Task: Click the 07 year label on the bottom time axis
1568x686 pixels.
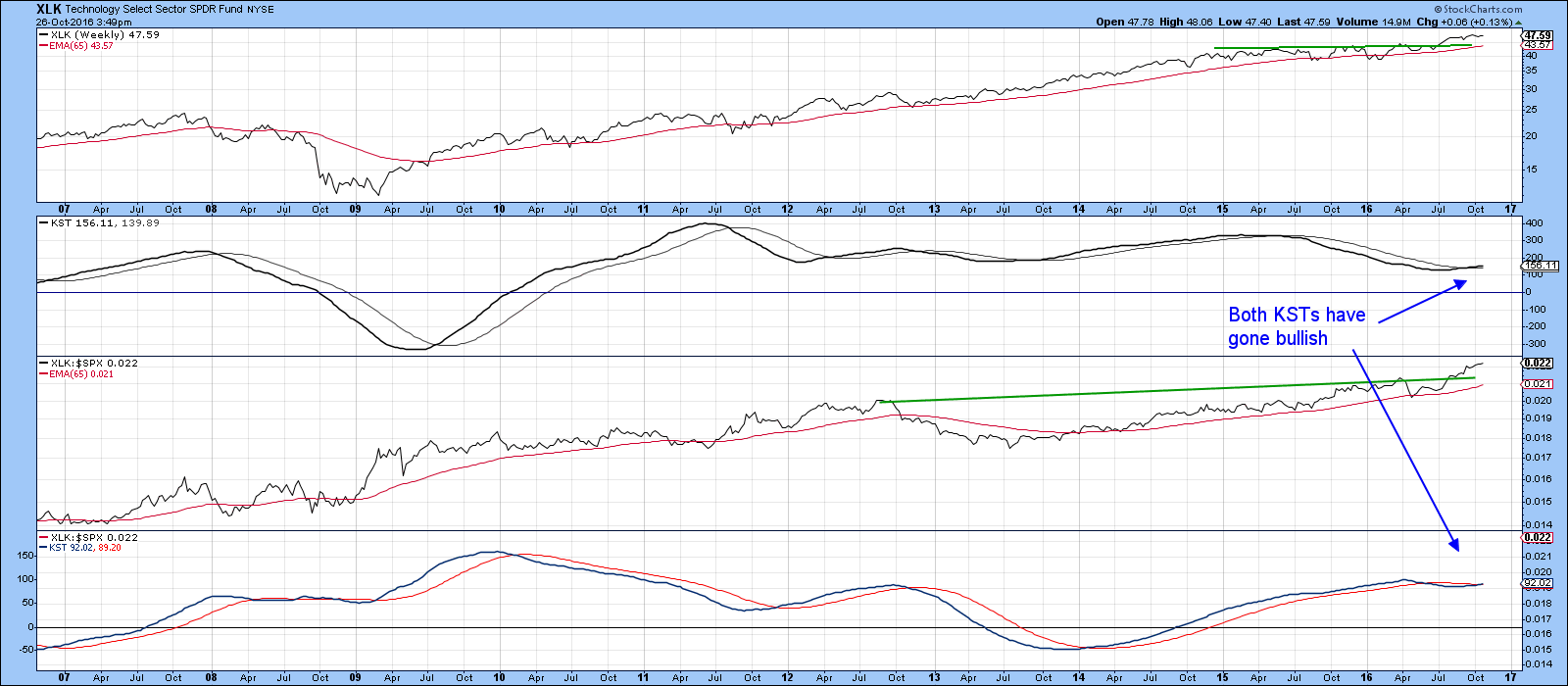Action: [65, 677]
